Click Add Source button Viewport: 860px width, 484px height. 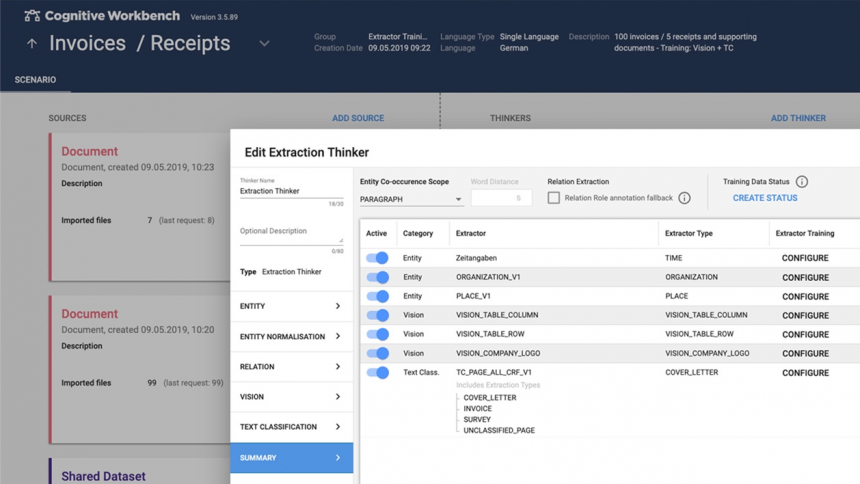pyautogui.click(x=358, y=118)
